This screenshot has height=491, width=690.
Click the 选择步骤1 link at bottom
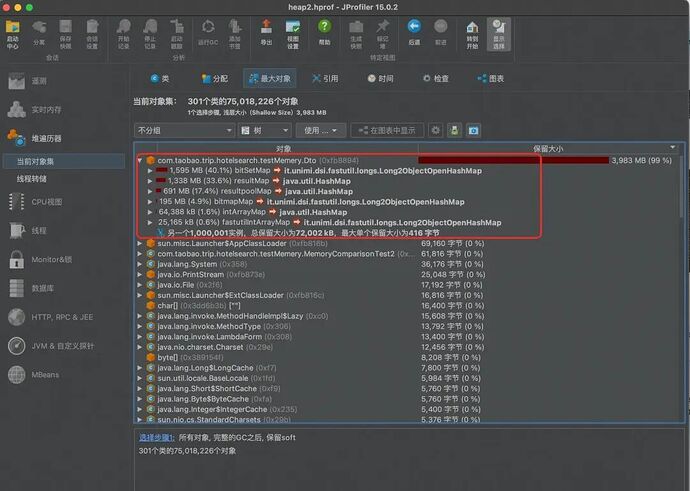158,438
